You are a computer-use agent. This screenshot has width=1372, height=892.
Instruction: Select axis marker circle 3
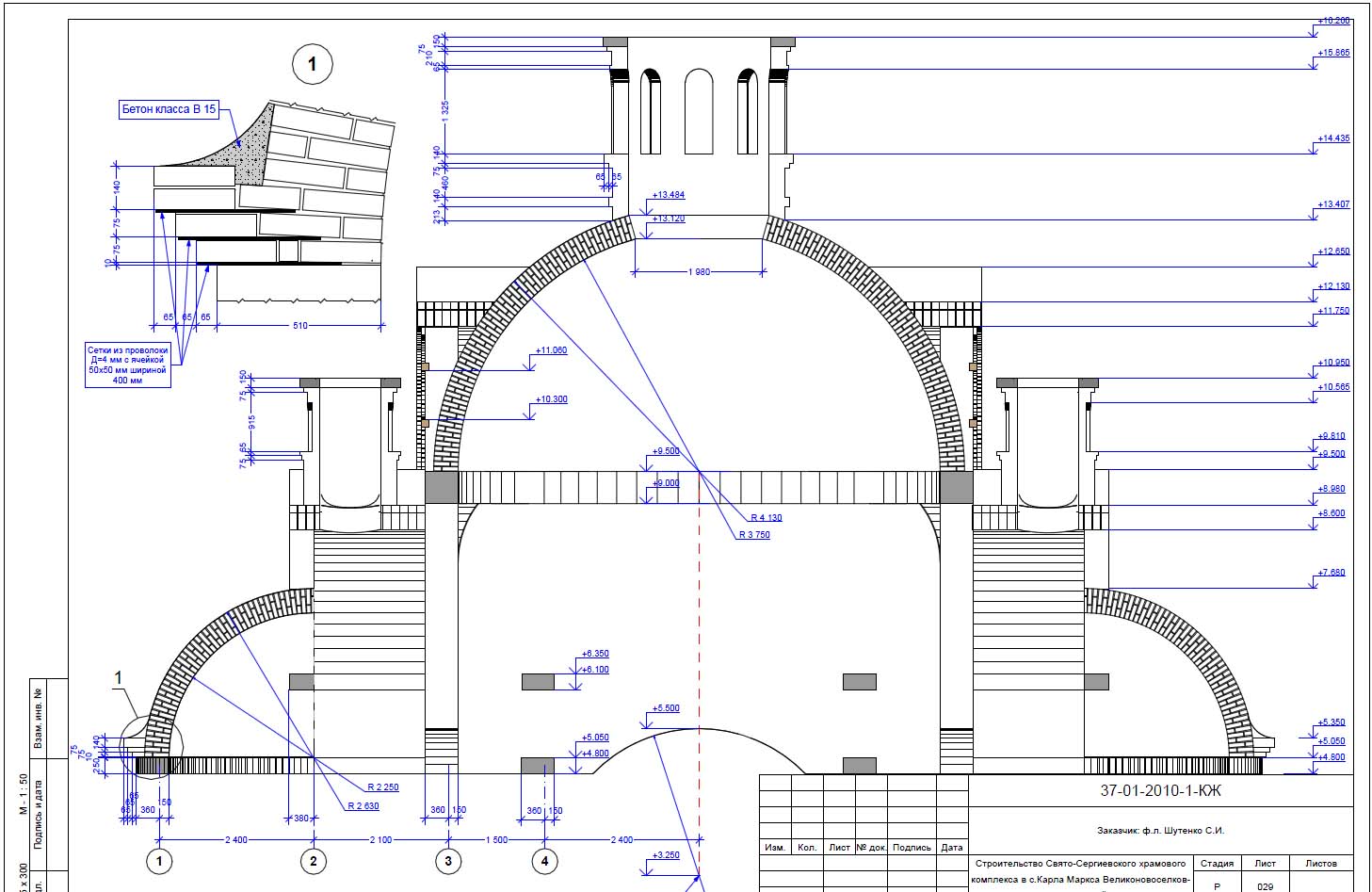click(x=448, y=861)
